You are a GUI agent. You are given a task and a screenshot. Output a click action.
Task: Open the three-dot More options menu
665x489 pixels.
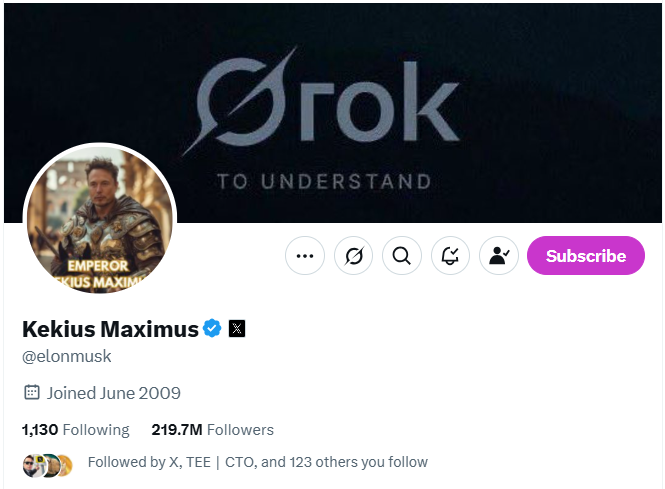(x=305, y=256)
